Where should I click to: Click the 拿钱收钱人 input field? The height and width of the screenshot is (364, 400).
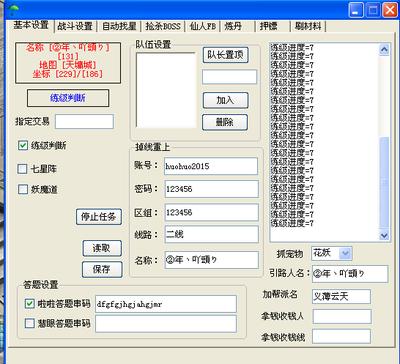click(x=342, y=316)
